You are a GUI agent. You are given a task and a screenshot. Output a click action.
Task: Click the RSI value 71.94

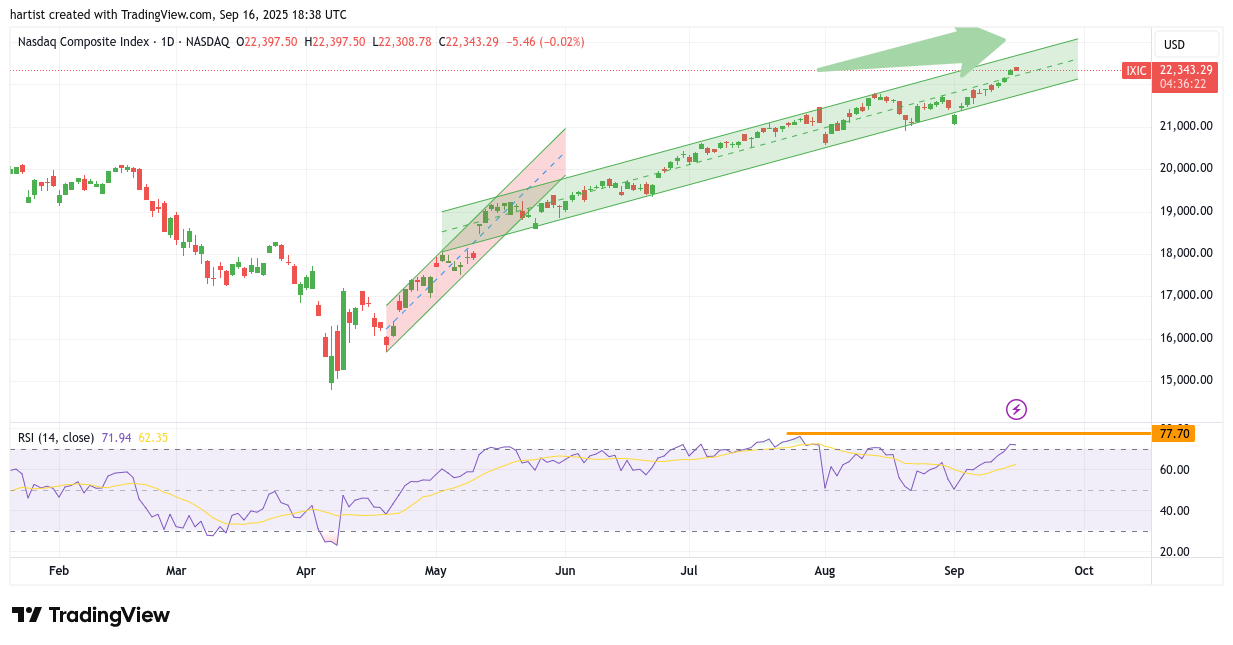click(x=117, y=438)
